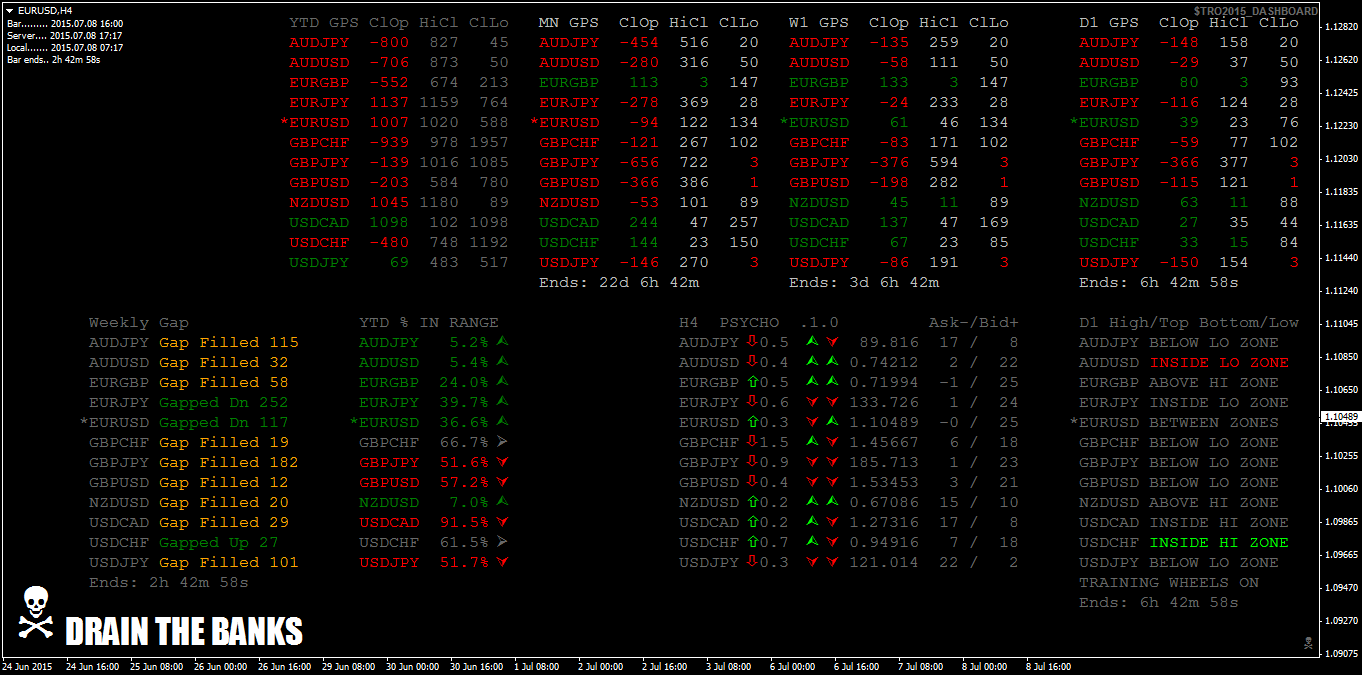
Task: Click Ends: 2h 42m 58s under Weekly Gap
Action: [x=169, y=582]
